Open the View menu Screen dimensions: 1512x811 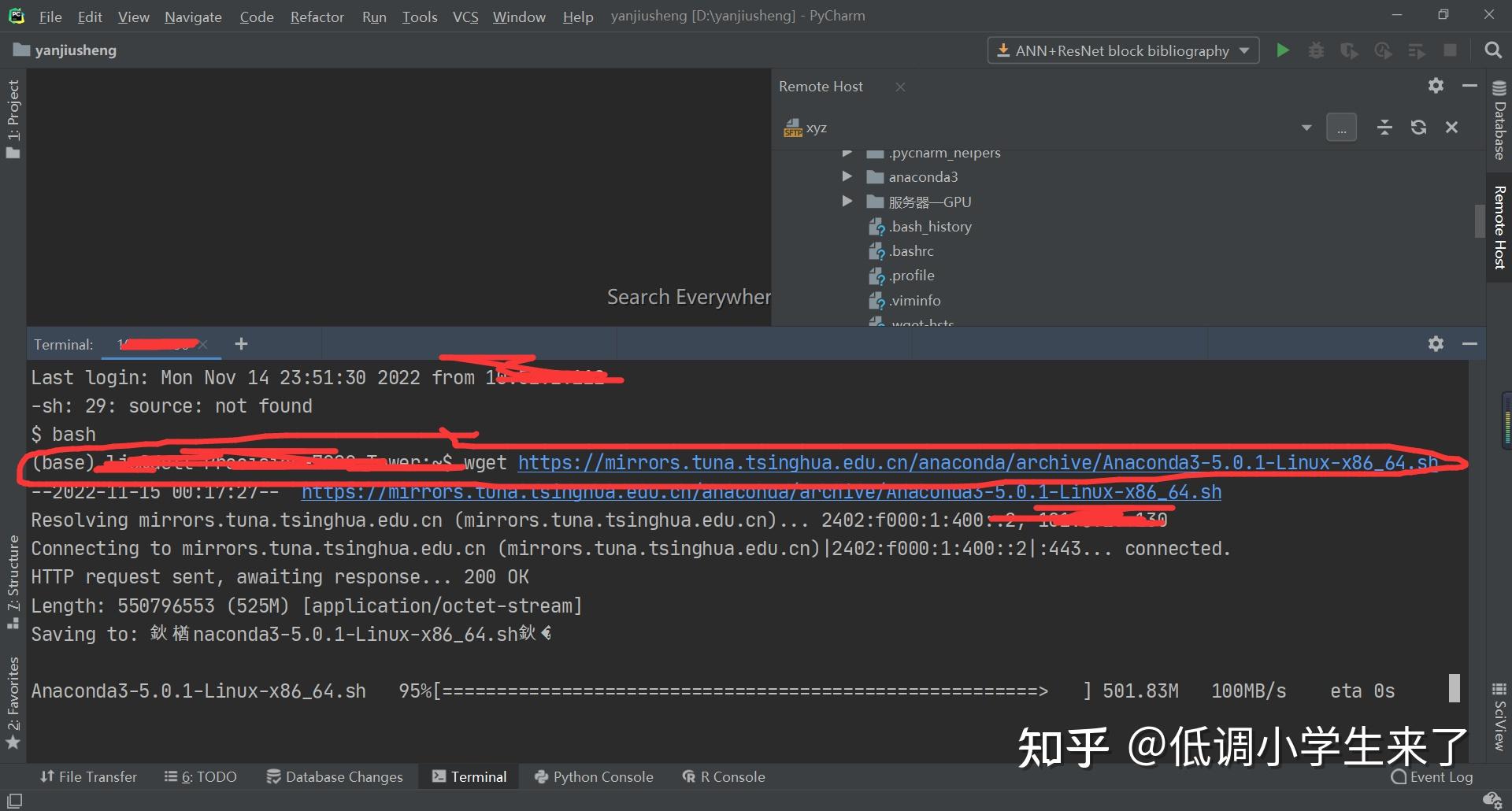point(133,17)
